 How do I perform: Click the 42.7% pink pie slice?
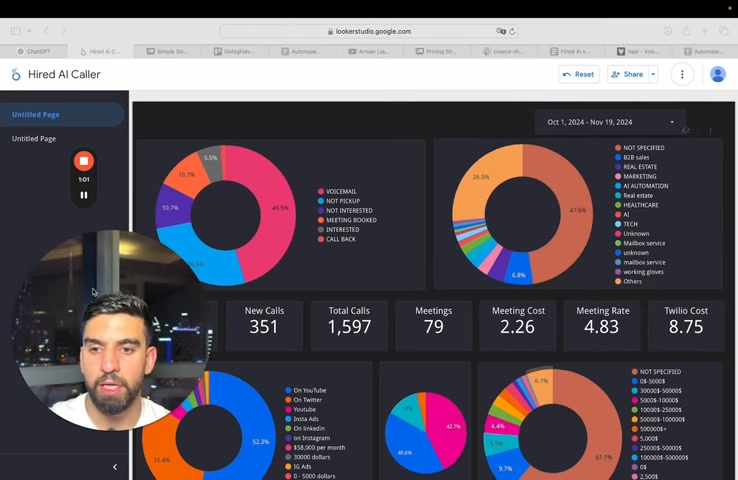click(448, 426)
